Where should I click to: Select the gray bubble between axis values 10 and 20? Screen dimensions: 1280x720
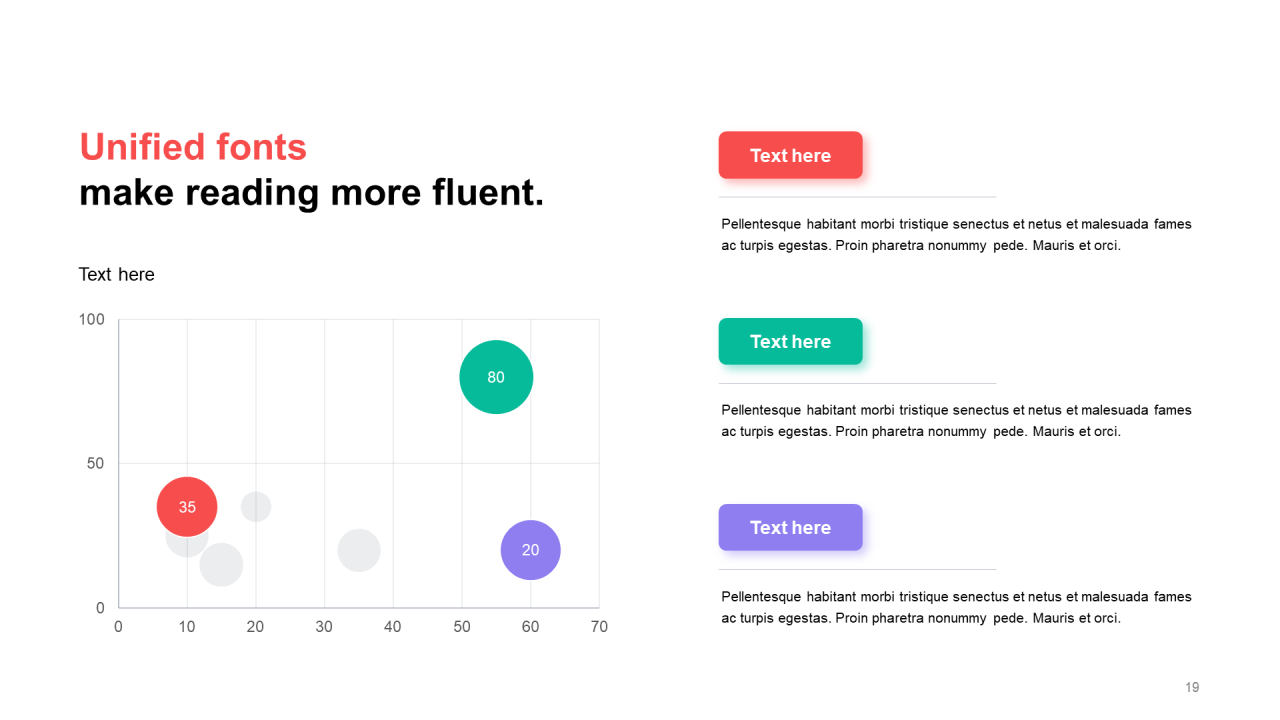pyautogui.click(x=222, y=564)
